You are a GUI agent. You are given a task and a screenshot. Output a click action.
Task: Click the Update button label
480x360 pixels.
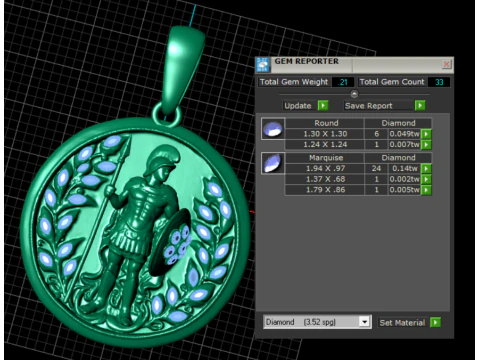[x=298, y=106]
